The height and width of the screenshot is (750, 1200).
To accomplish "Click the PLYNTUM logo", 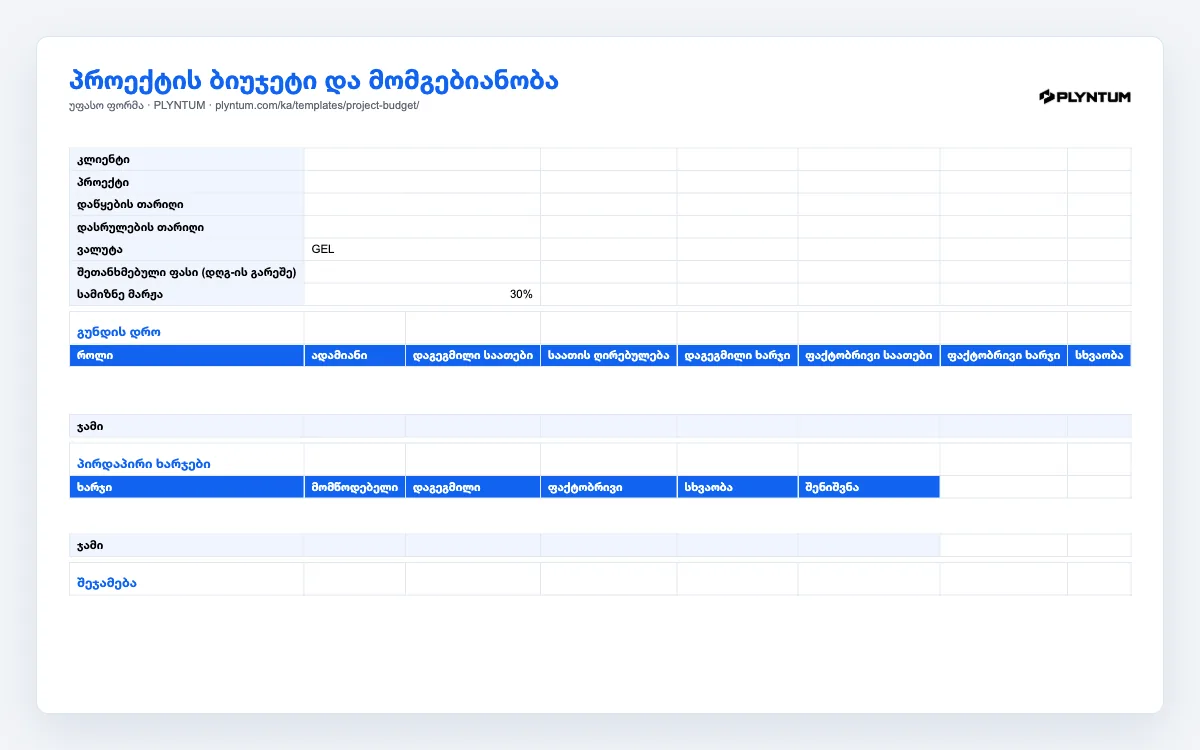I will click(x=1085, y=96).
